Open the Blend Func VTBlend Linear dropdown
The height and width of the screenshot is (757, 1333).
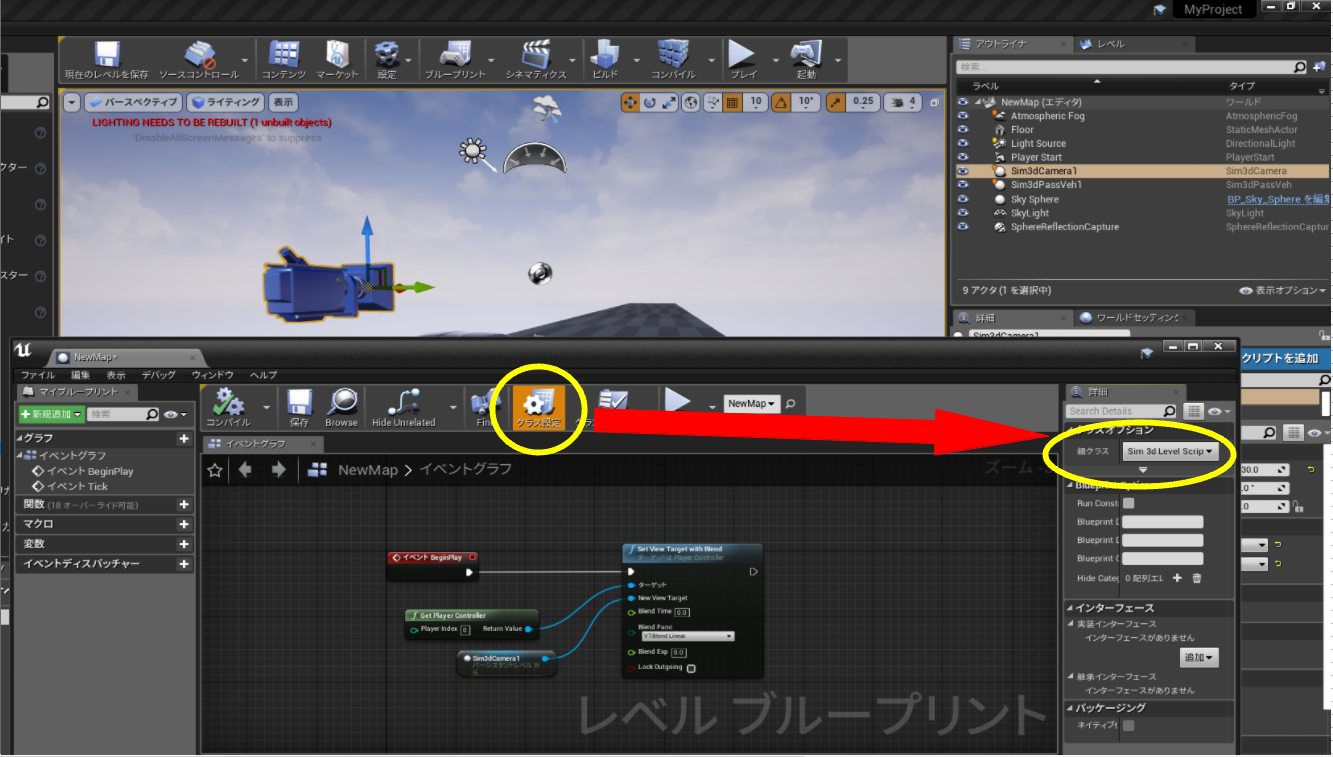tap(688, 636)
